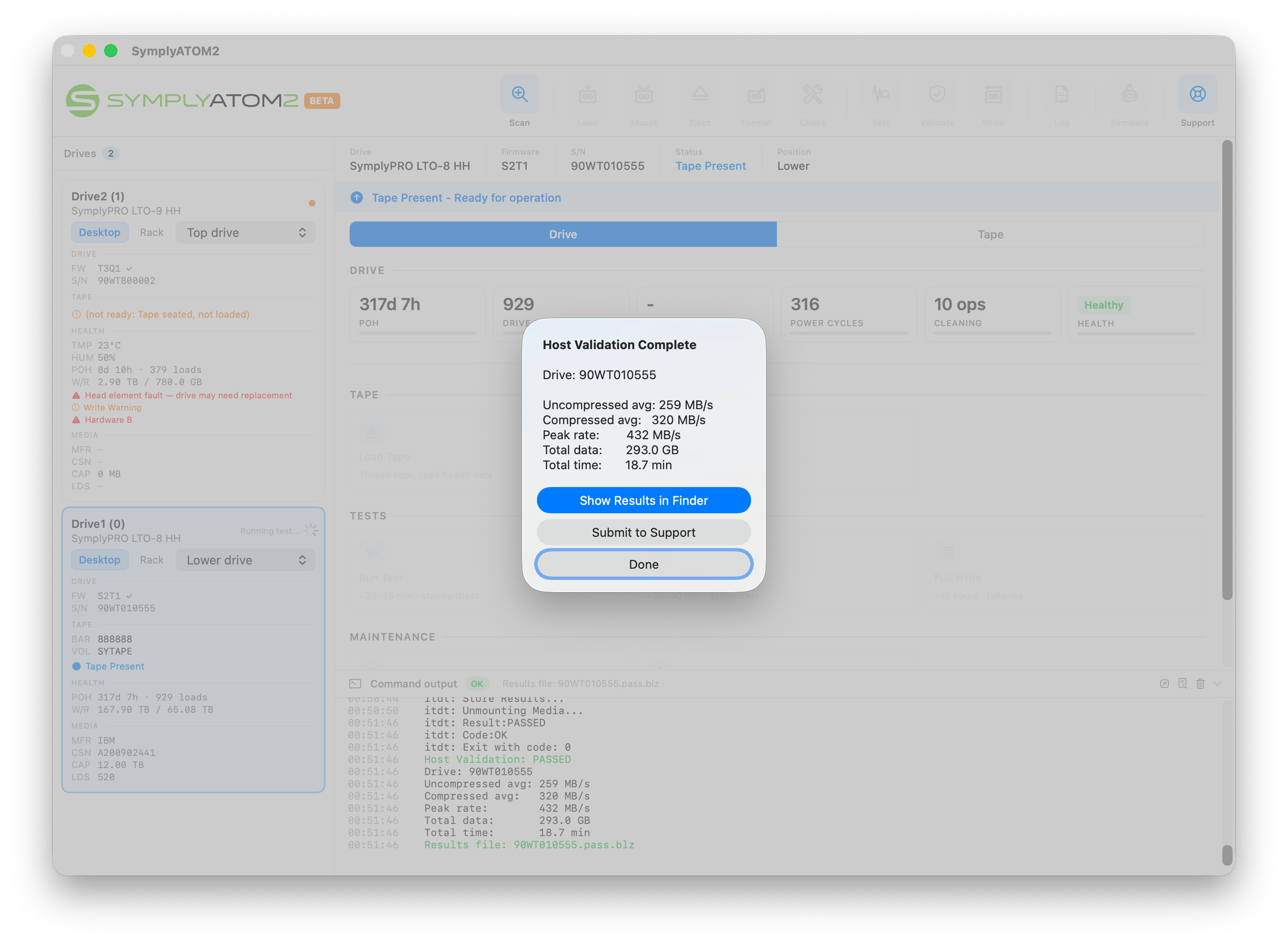Click the OK badge beside Command output

click(x=476, y=684)
